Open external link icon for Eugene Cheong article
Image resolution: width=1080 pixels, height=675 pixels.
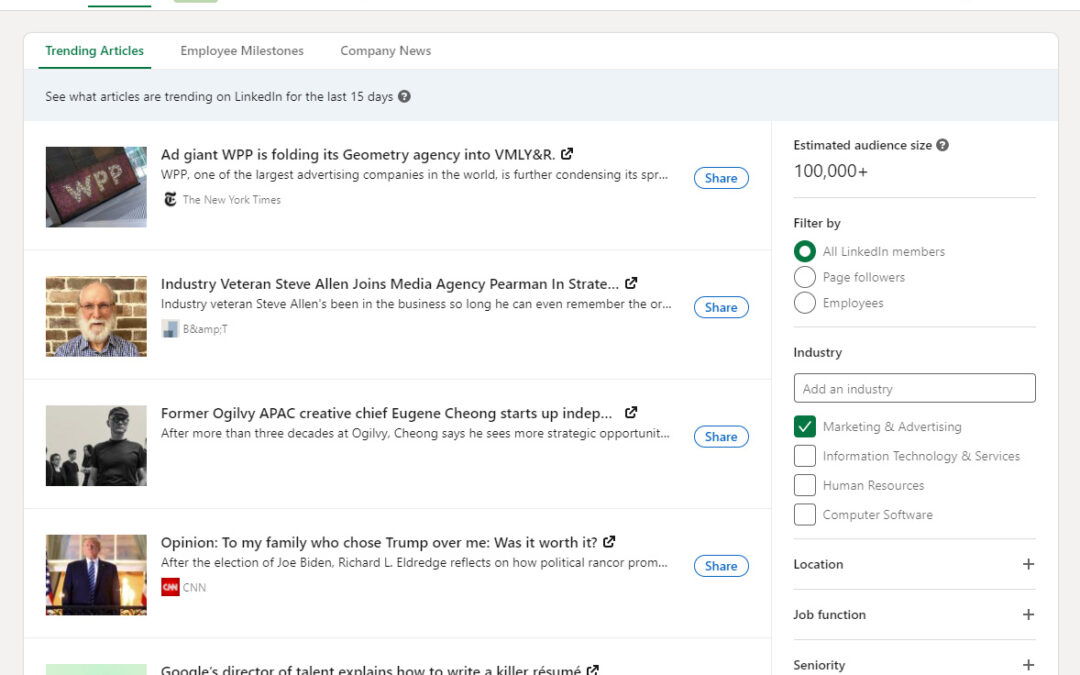(x=631, y=412)
